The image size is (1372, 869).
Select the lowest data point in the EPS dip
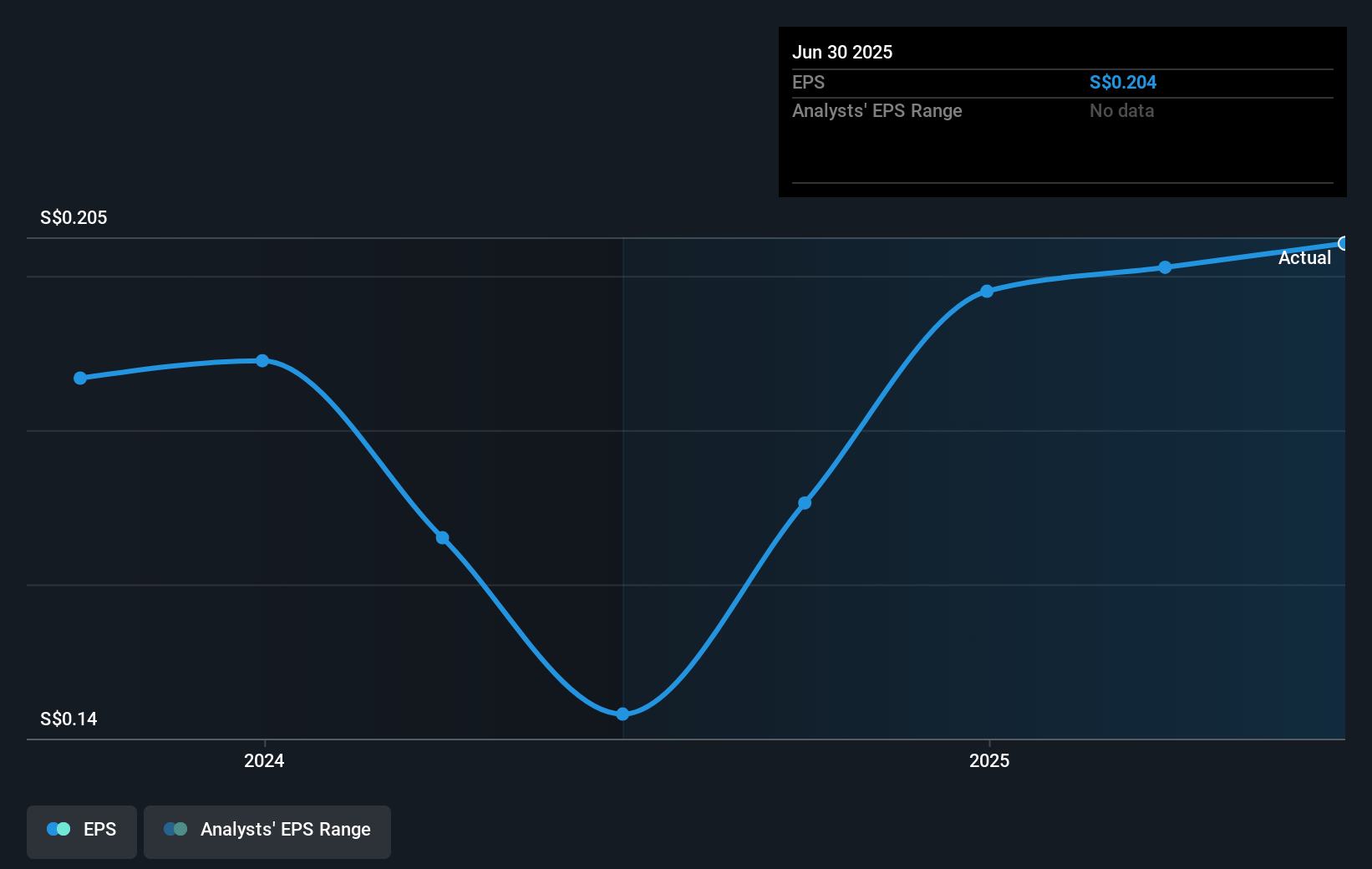coord(622,714)
